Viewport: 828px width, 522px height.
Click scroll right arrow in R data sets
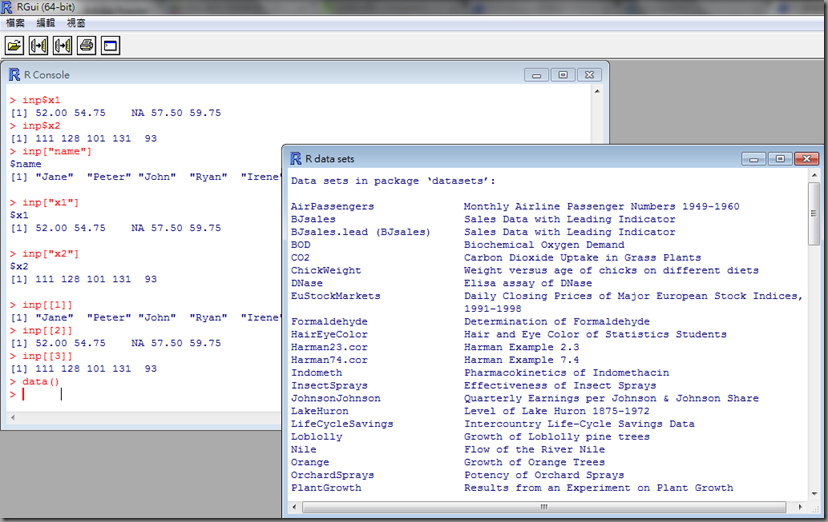(x=800, y=507)
